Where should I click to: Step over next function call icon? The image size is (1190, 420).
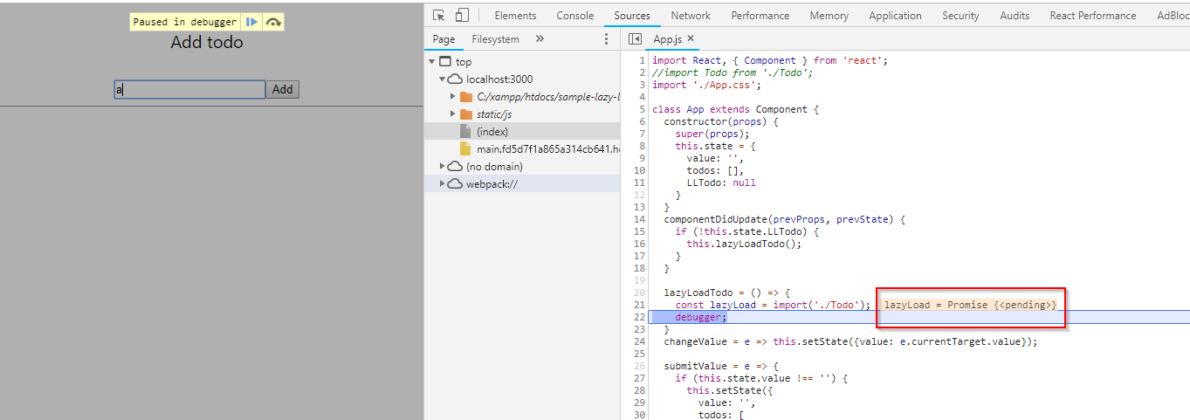pos(273,22)
